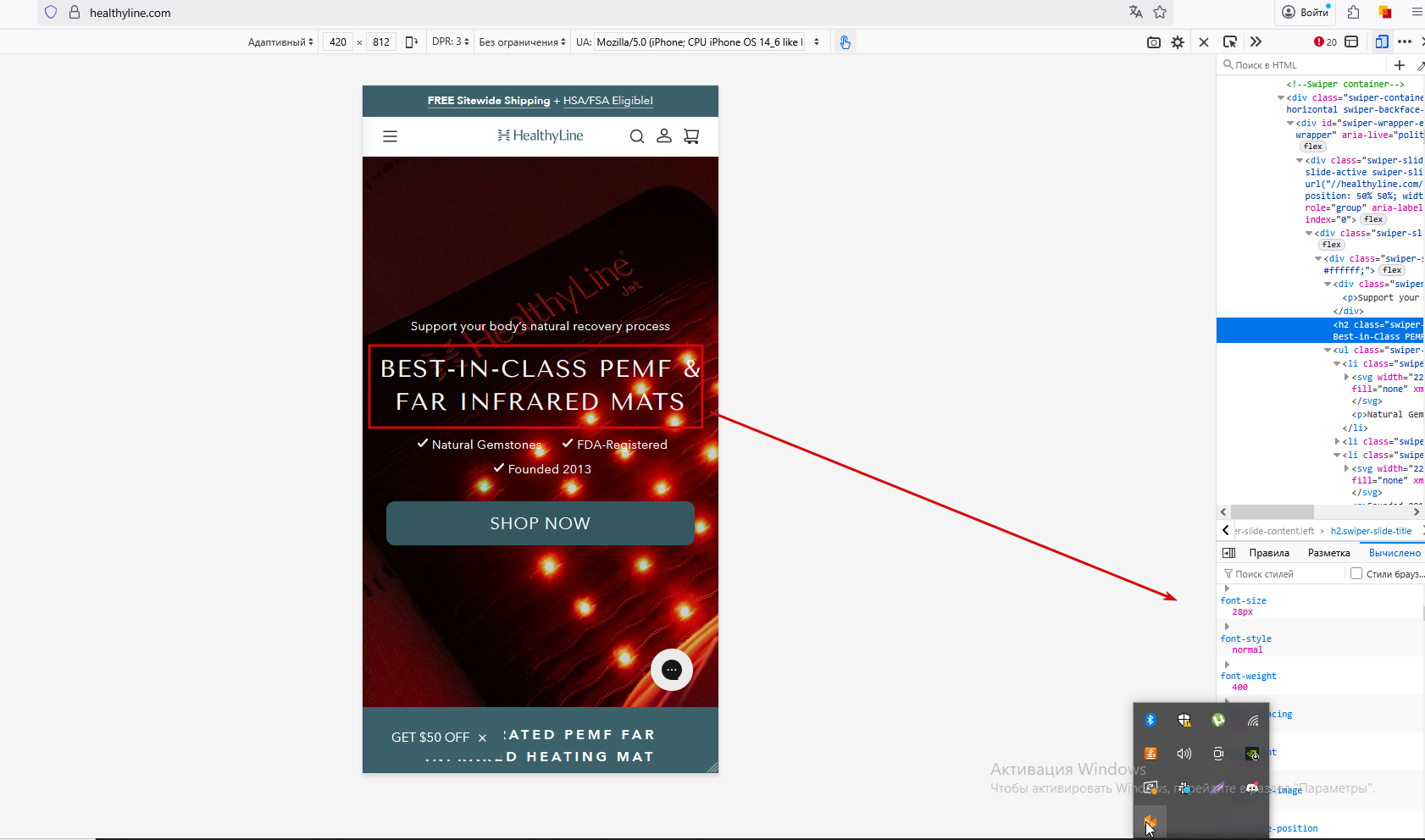The height and width of the screenshot is (840, 1425).
Task: Open the uTorrent tray icon
Action: coord(1218,720)
